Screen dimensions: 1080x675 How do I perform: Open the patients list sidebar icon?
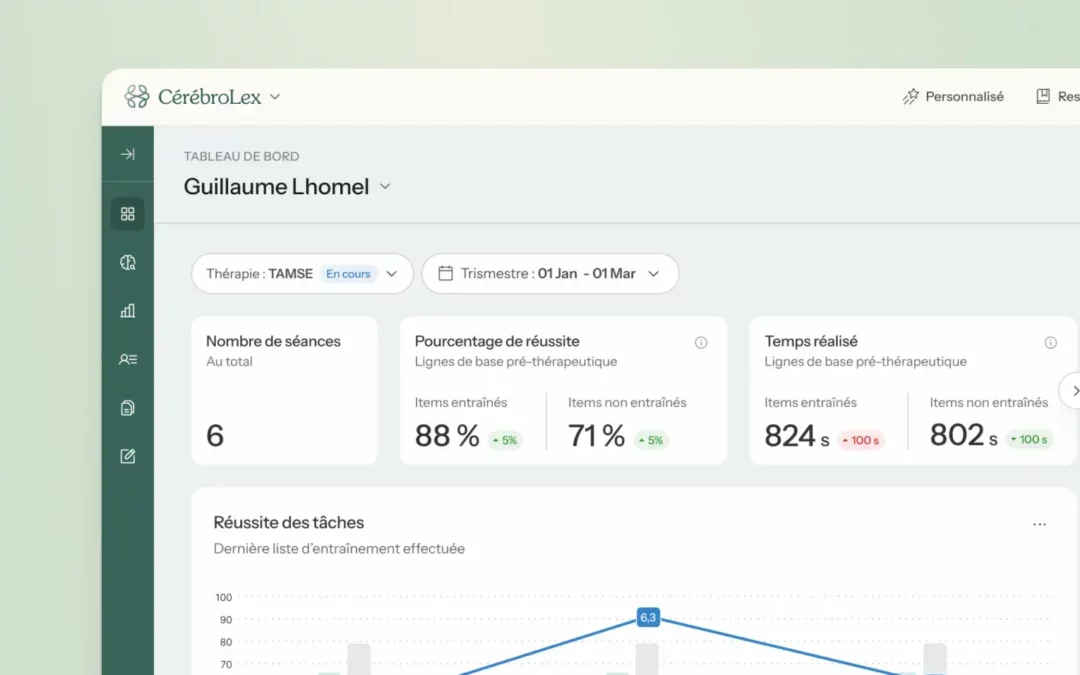(x=127, y=360)
